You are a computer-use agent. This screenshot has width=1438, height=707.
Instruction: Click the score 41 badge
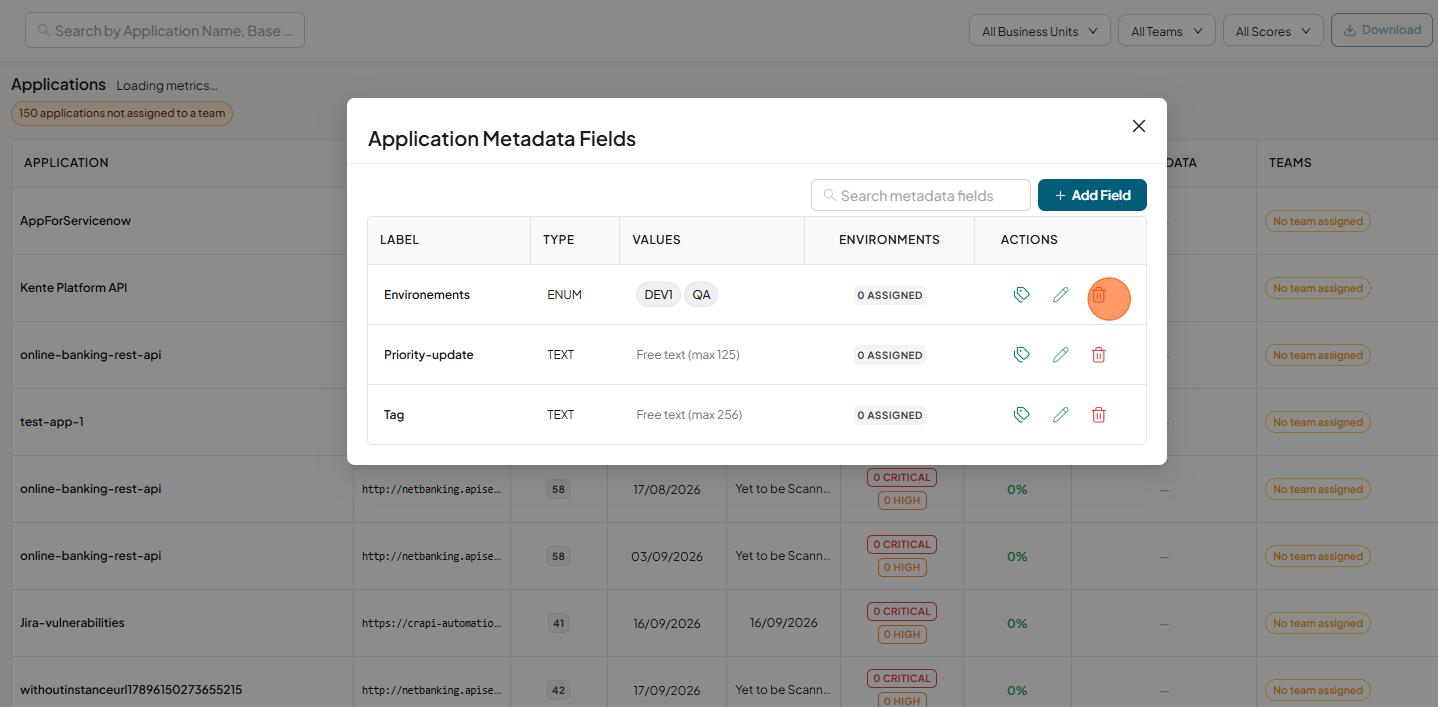click(558, 623)
